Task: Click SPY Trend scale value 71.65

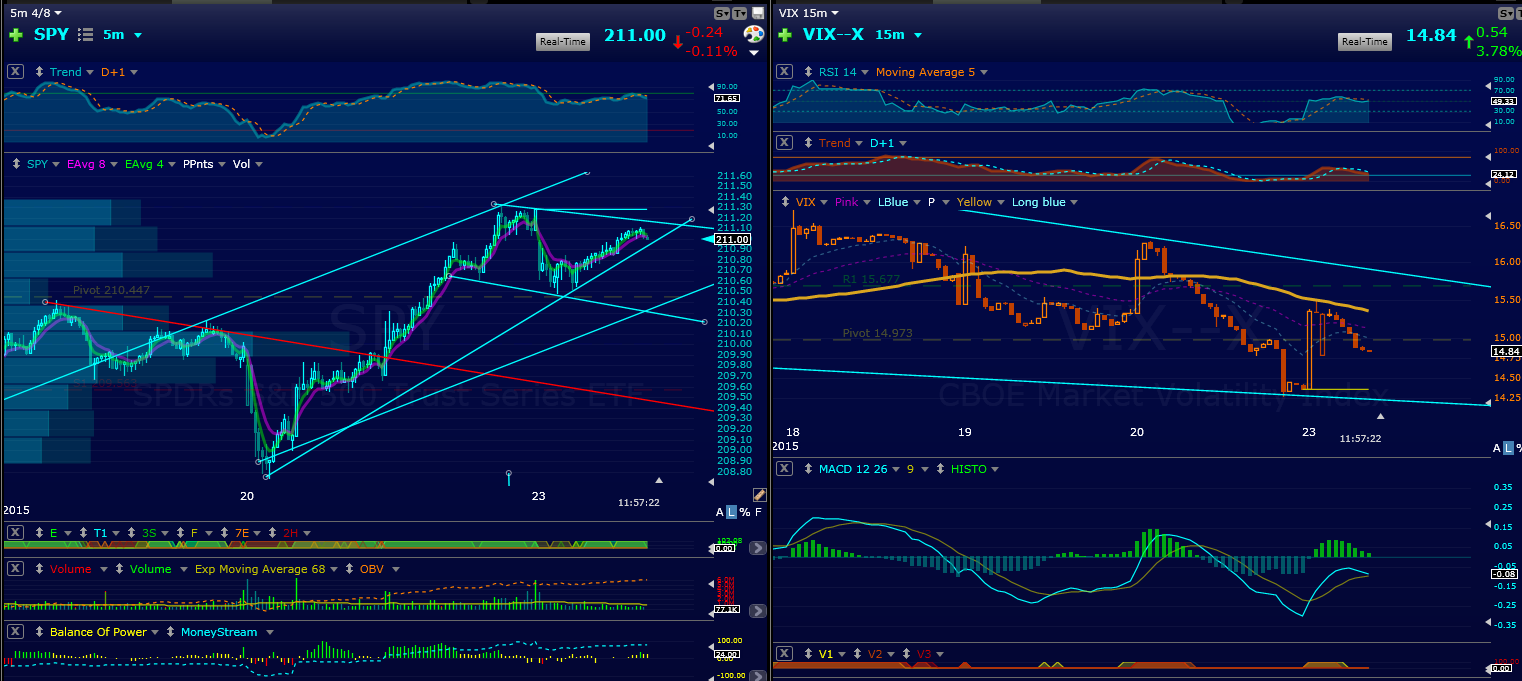Action: point(728,99)
